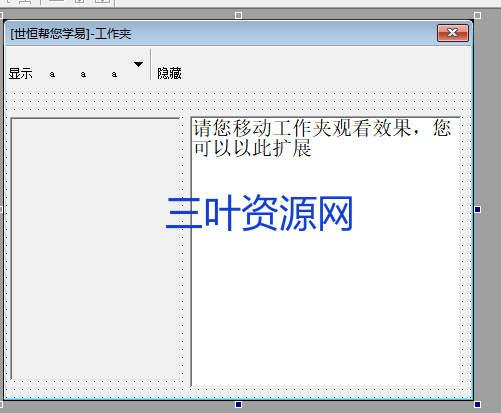The image size is (501, 413).
Task: Click inside the 请您移动工作夹 edit box
Action: [326, 252]
